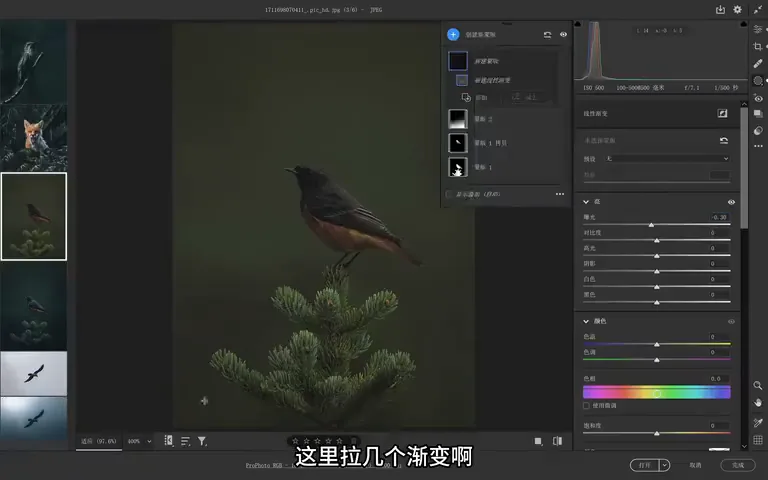This screenshot has width=768, height=480.
Task: Toggle full screen mode arrows icon
Action: [758, 9]
